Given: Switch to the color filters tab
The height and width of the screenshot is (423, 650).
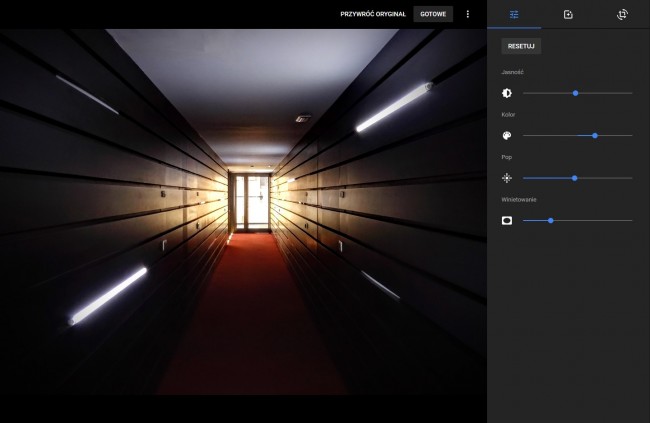Looking at the screenshot, I should pyautogui.click(x=568, y=15).
